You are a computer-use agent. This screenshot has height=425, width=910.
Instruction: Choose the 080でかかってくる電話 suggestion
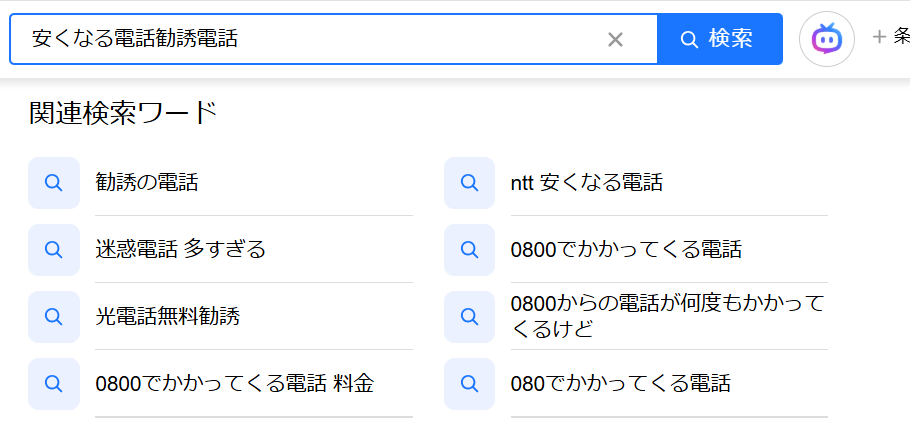621,384
